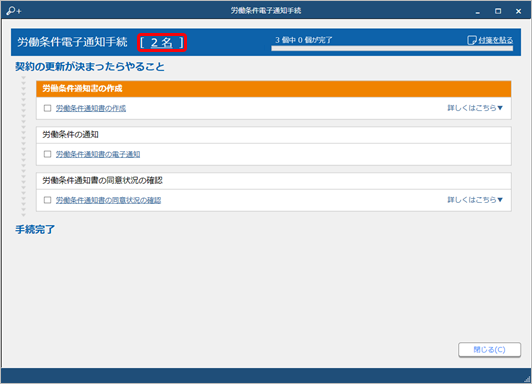Click the magnifier zoom icon in title bar
The height and width of the screenshot is (384, 532).
(x=14, y=11)
